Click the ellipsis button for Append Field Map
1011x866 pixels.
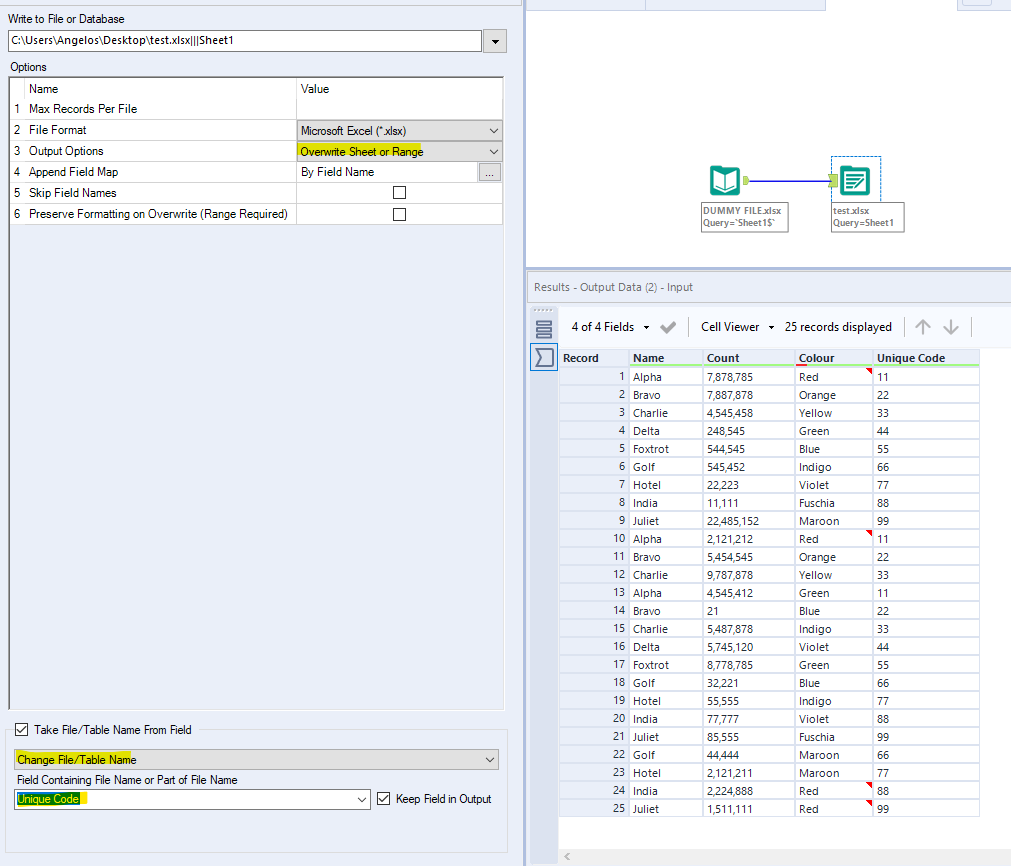[x=492, y=172]
